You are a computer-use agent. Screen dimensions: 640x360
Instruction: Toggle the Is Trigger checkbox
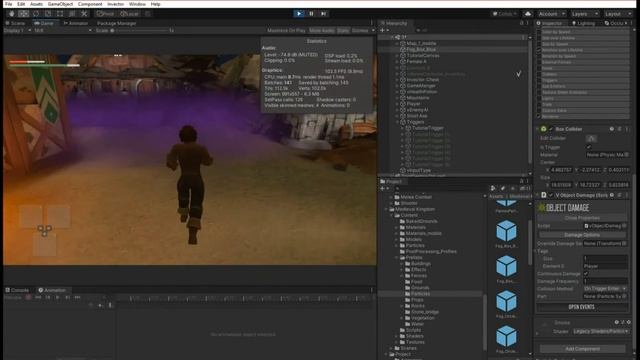(x=589, y=147)
